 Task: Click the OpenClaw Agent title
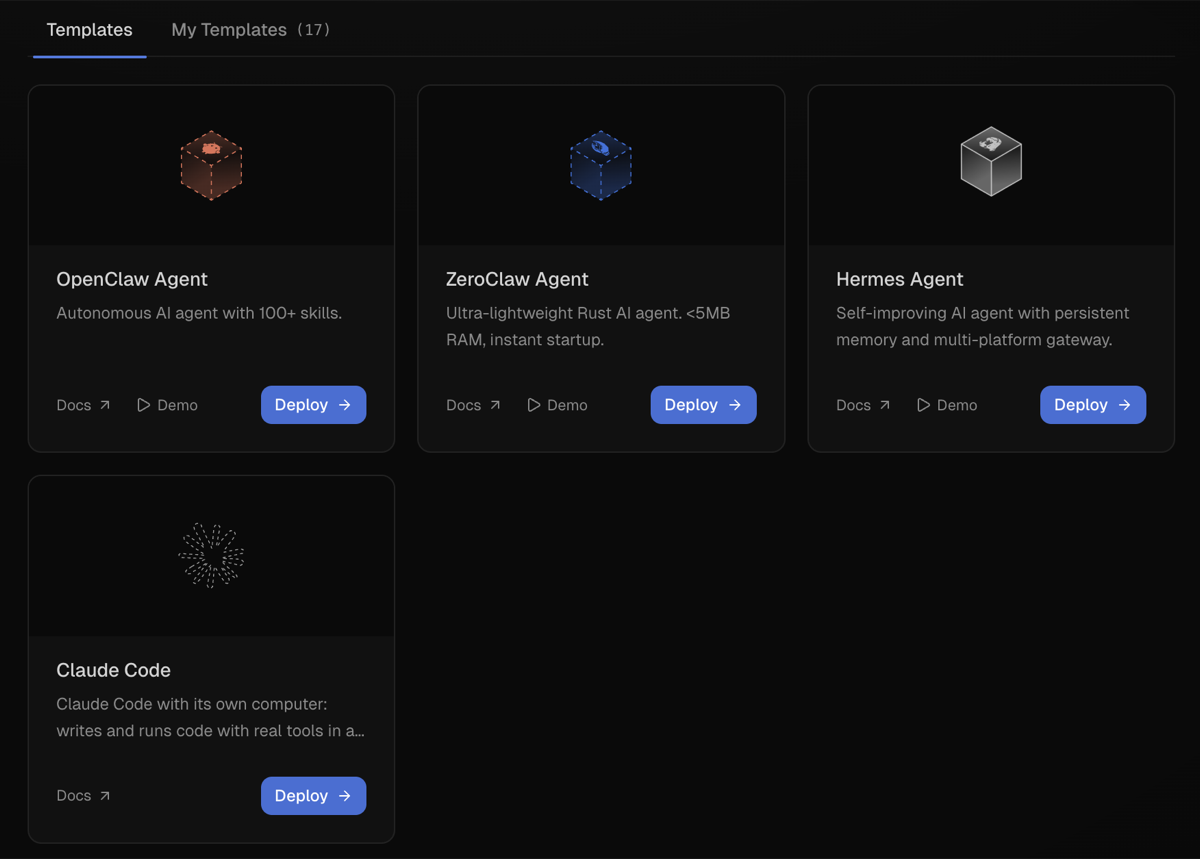point(132,279)
